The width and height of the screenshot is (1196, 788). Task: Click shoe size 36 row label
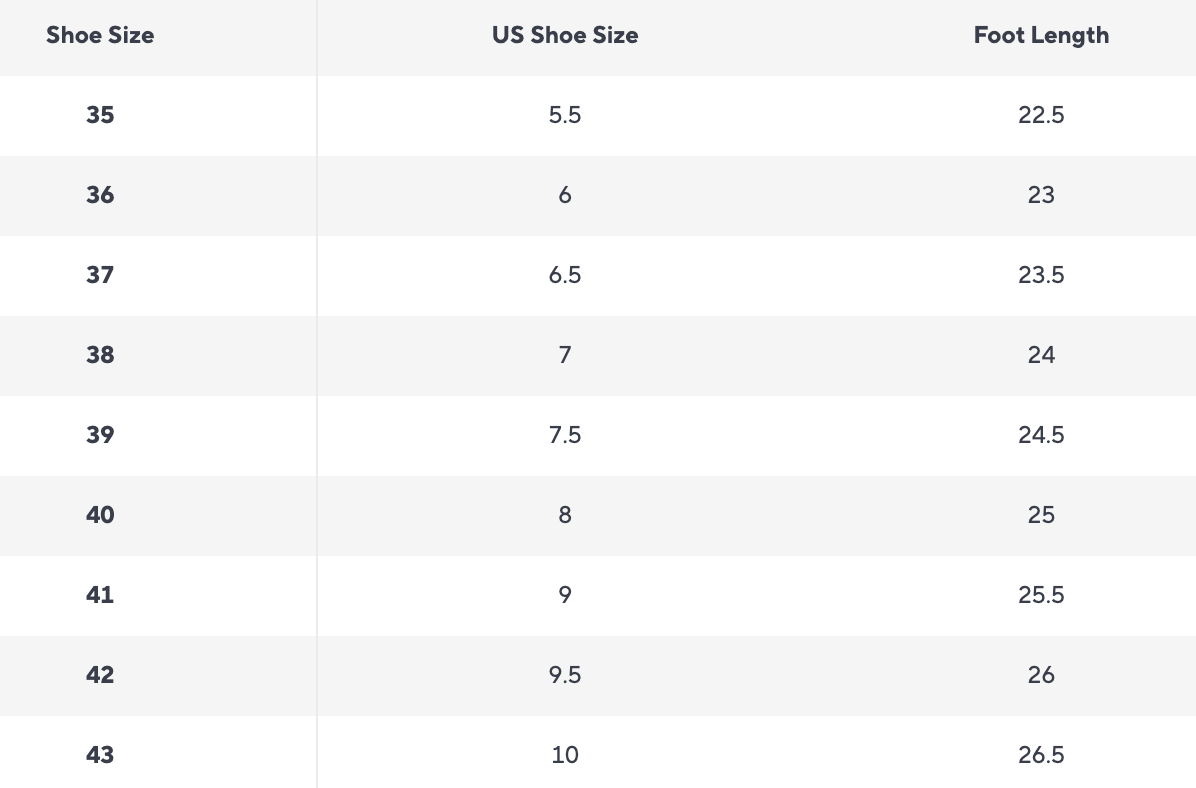point(100,195)
